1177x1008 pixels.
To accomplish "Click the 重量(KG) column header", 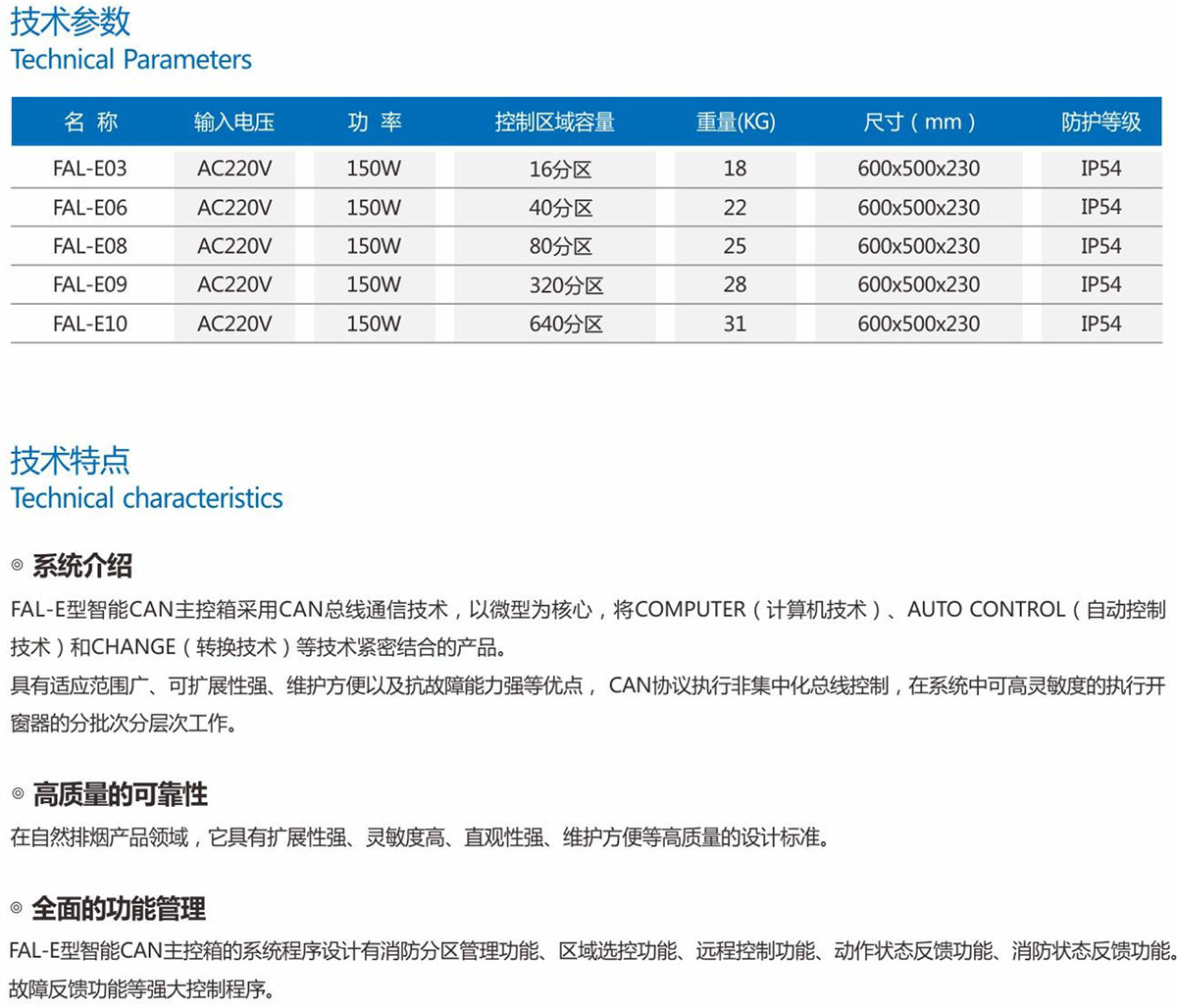I will pos(735,122).
